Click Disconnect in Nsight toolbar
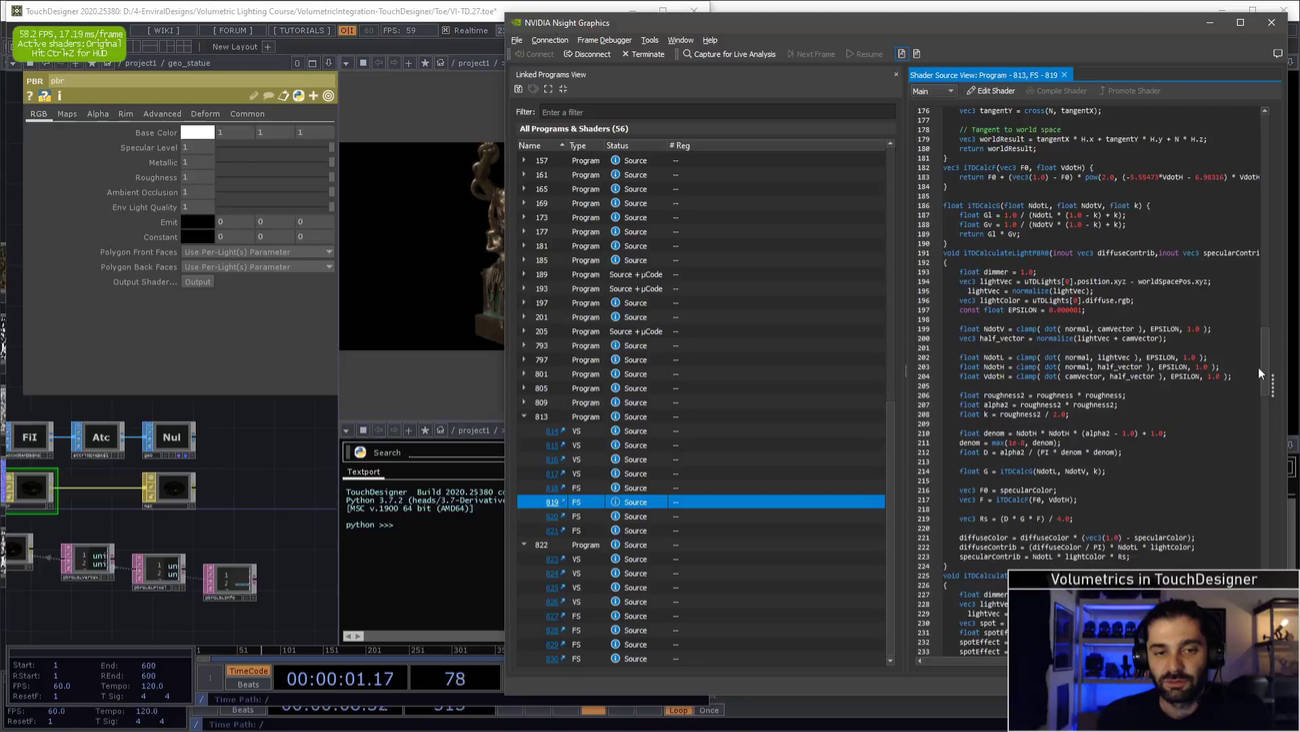Viewport: 1300px width, 732px height. click(587, 54)
